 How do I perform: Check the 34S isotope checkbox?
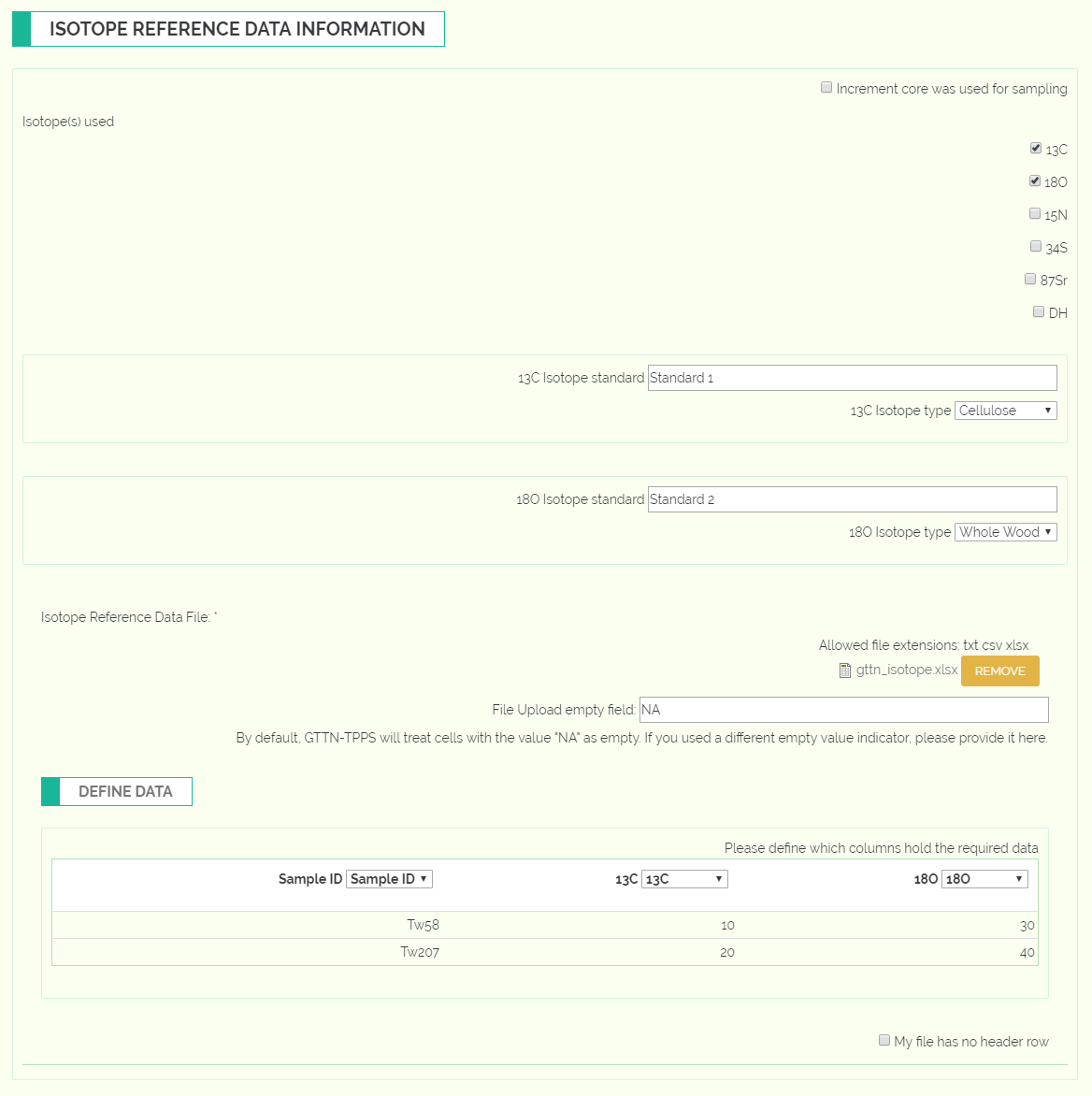[1036, 246]
